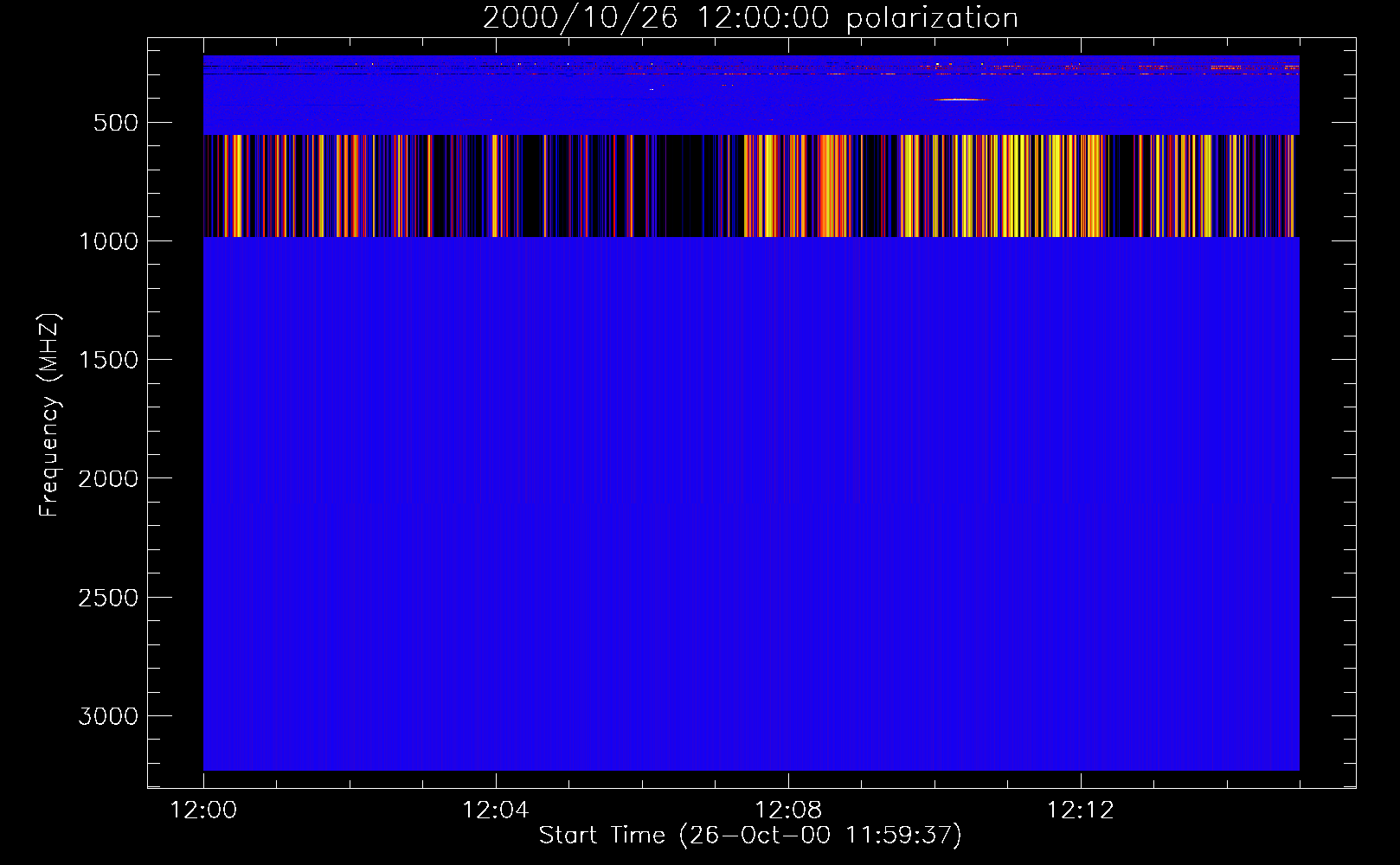Click the "Frequency (MHZ)" y-axis label
The image size is (1400, 865).
click(x=49, y=415)
